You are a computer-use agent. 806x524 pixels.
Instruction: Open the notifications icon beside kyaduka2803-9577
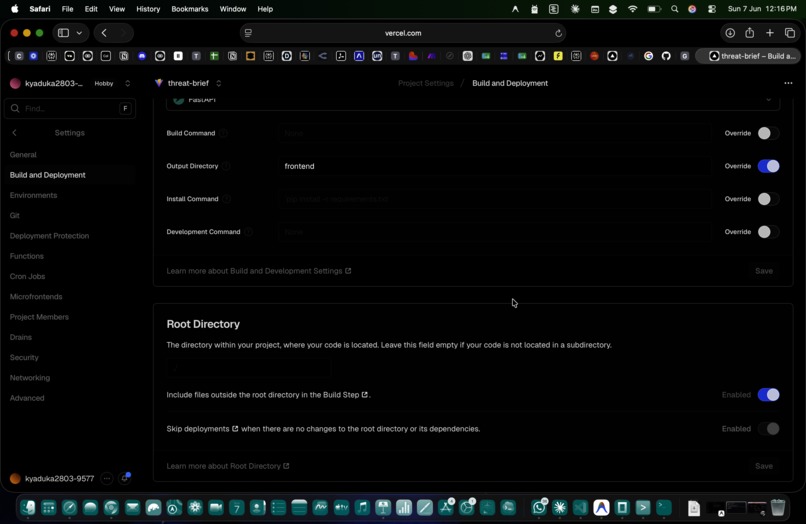125,478
